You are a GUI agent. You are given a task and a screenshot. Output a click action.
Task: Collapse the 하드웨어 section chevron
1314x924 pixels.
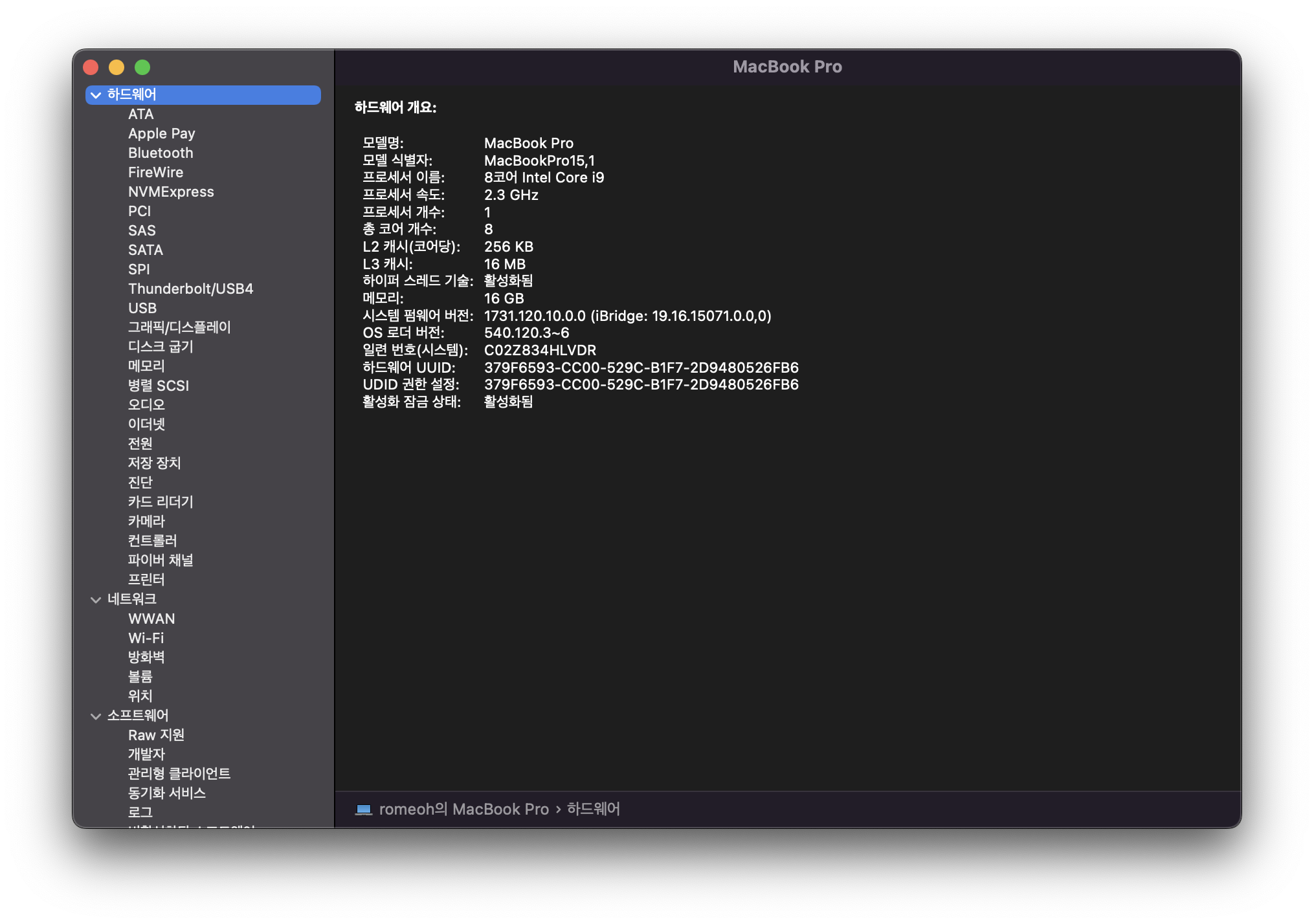click(96, 95)
